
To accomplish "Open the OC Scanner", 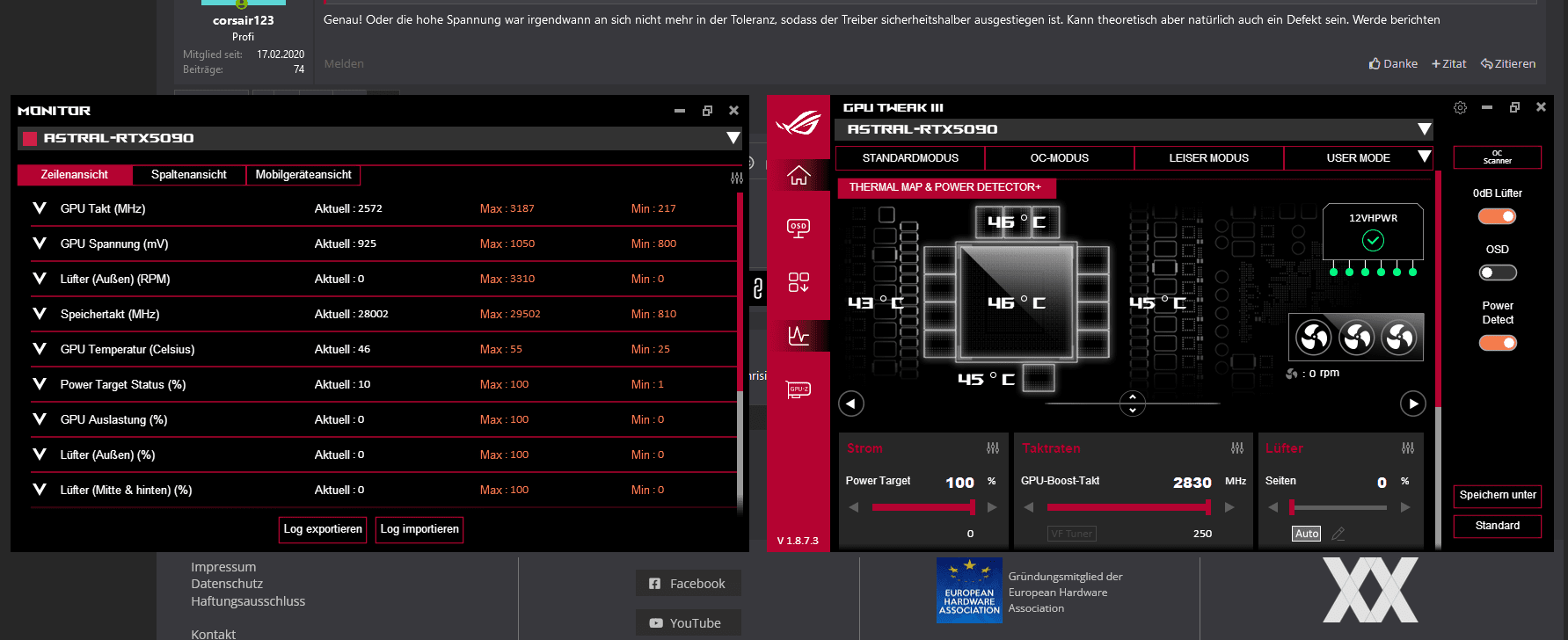I will pos(1497,157).
